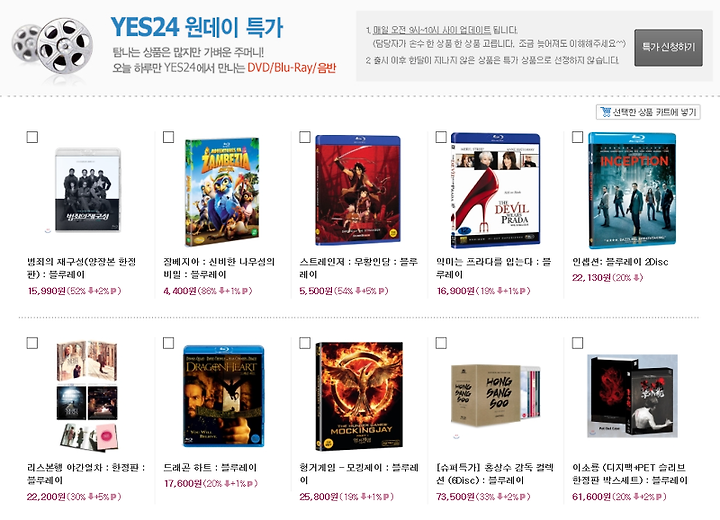720x520 pixels.
Task: Click the 스트레인저 : 무황인담 title link
Action: pos(359,268)
